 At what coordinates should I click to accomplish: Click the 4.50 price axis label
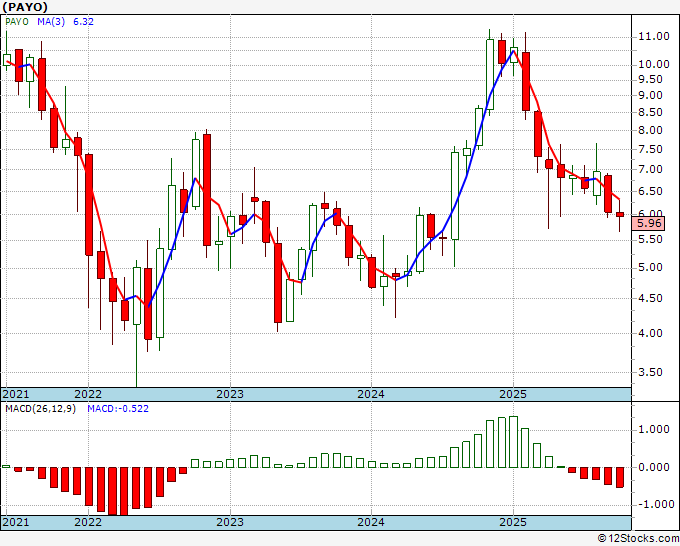point(650,298)
